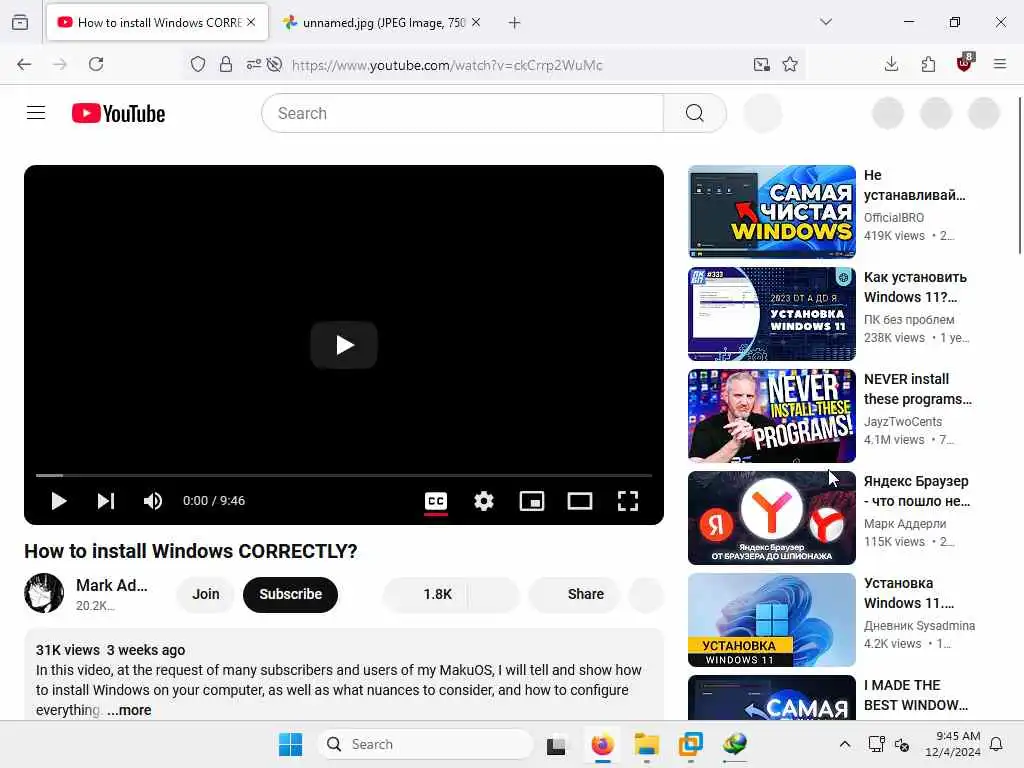Open the extensions puzzle icon
The height and width of the screenshot is (768, 1024).
pos(928,64)
